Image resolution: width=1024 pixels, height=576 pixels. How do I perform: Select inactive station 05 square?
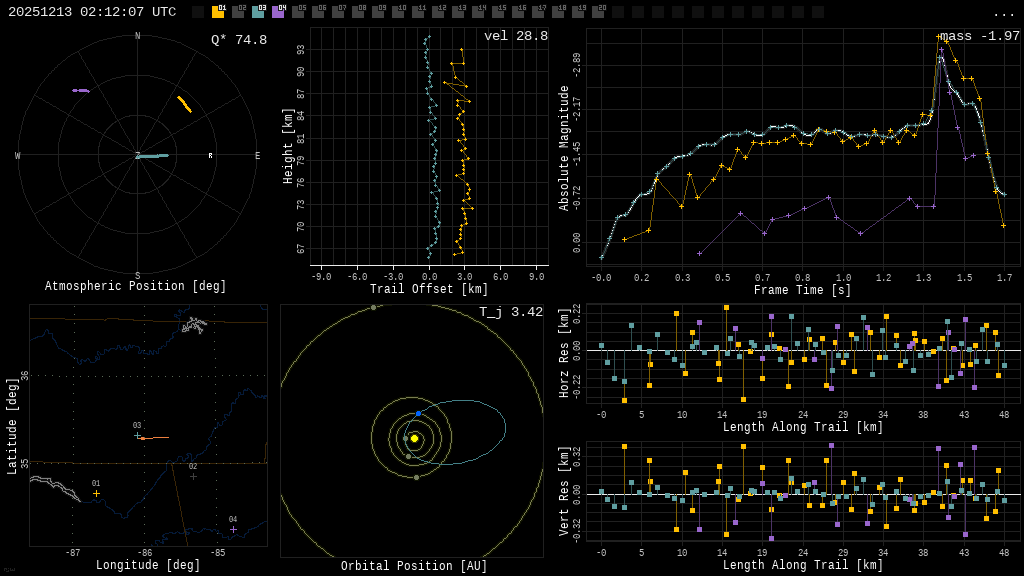(x=298, y=12)
